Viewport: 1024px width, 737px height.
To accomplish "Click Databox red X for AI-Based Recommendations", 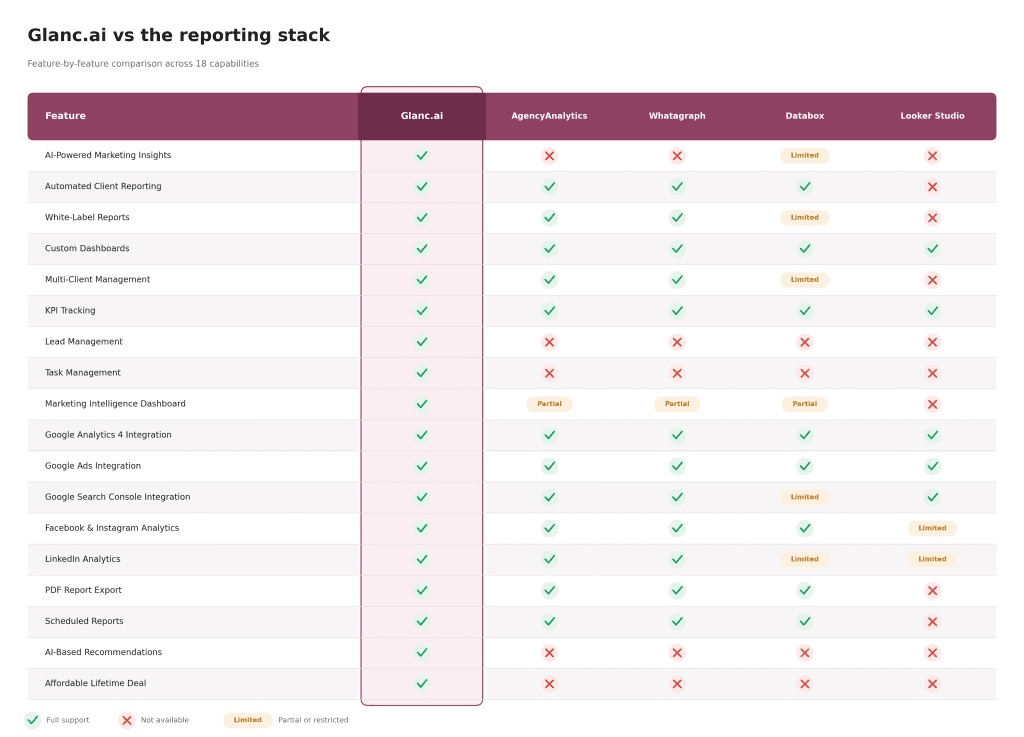I will (805, 652).
